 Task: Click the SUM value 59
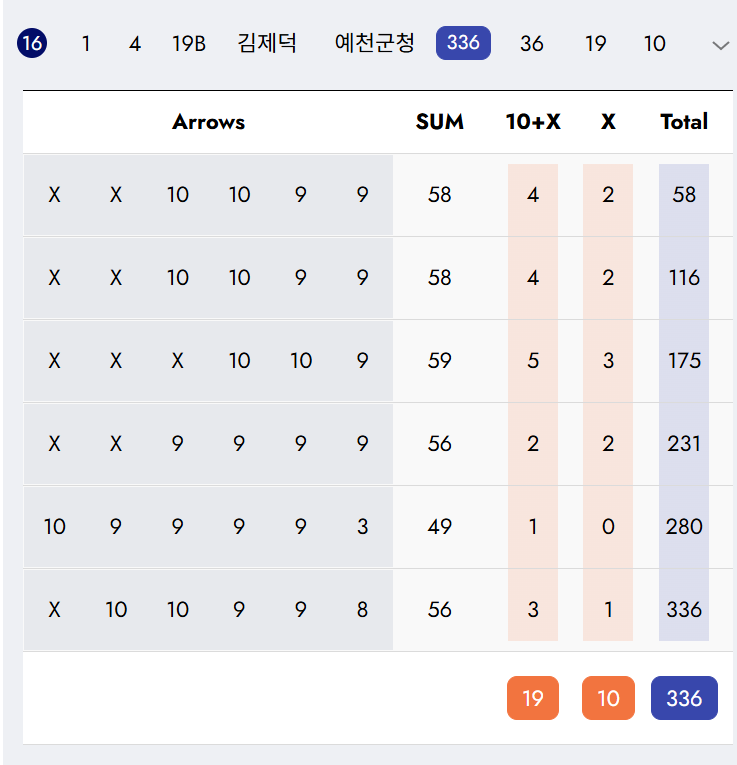(x=440, y=361)
